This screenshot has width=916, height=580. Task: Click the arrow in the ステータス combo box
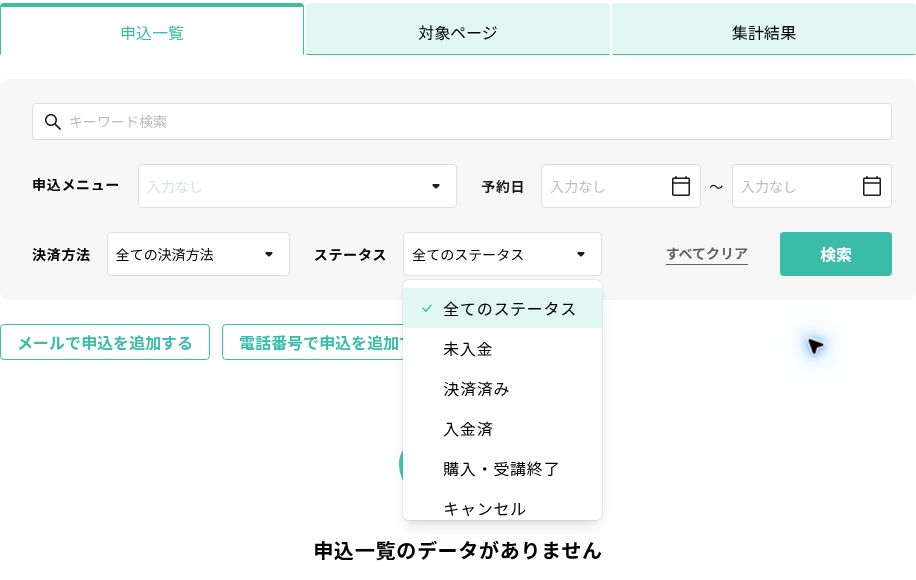click(581, 254)
